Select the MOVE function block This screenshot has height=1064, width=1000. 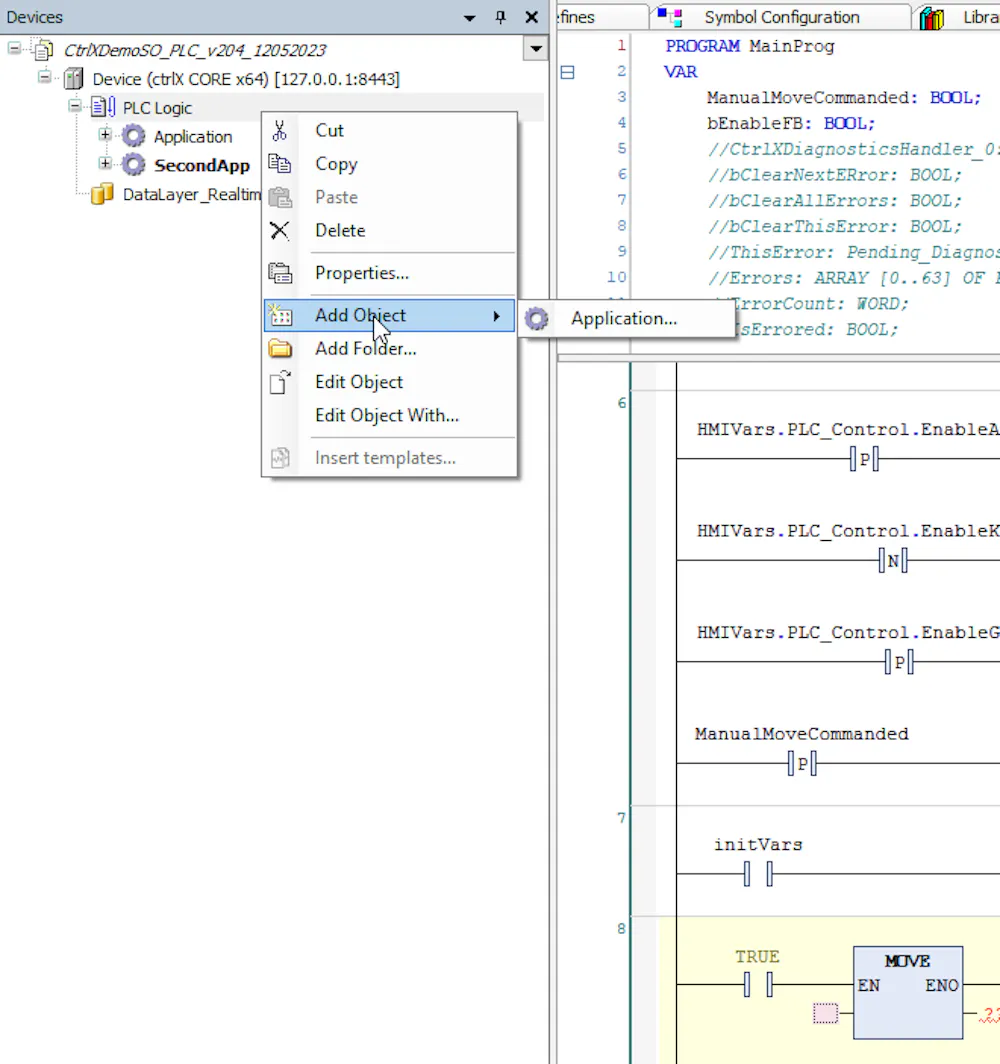[x=908, y=992]
